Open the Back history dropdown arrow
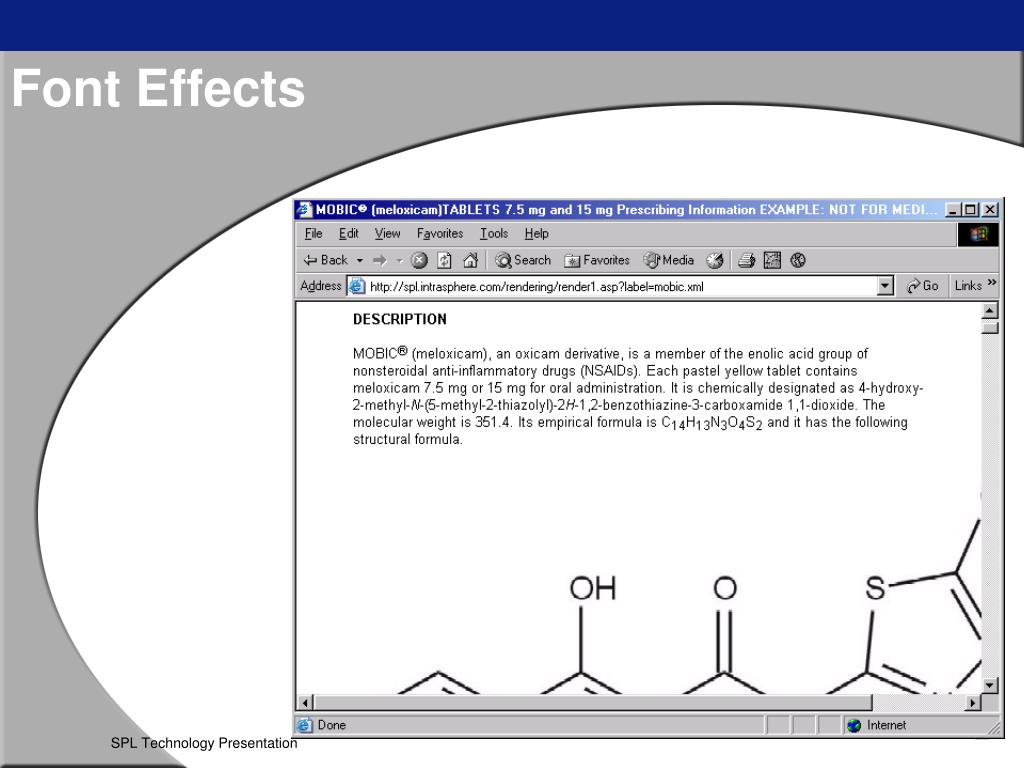 point(359,261)
